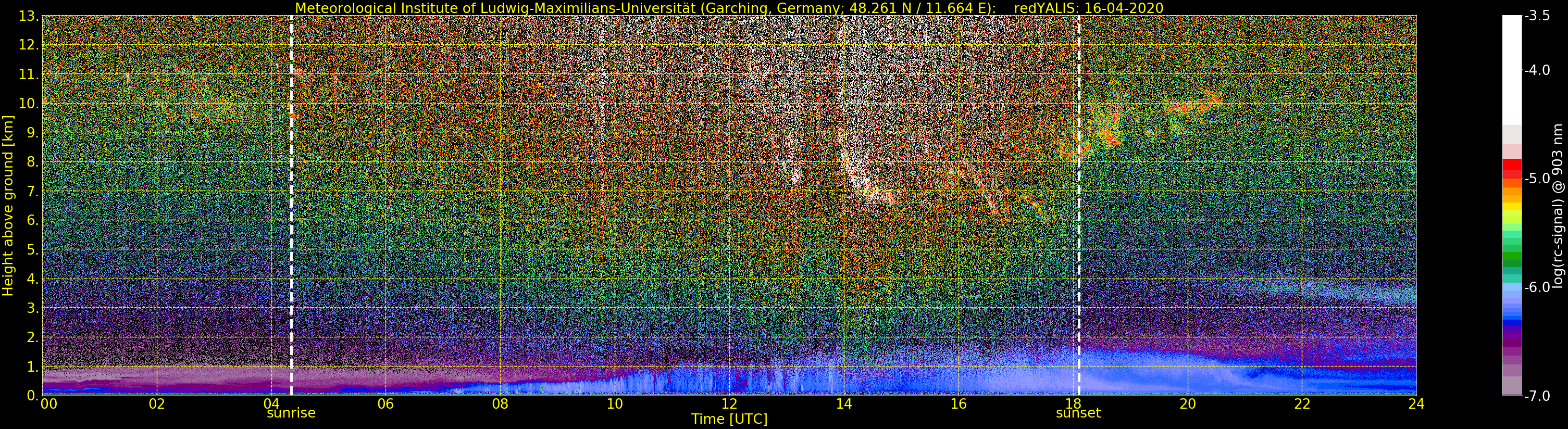Click the time axis tick label '06'
Viewport: 1568px width, 429px height.
click(386, 404)
